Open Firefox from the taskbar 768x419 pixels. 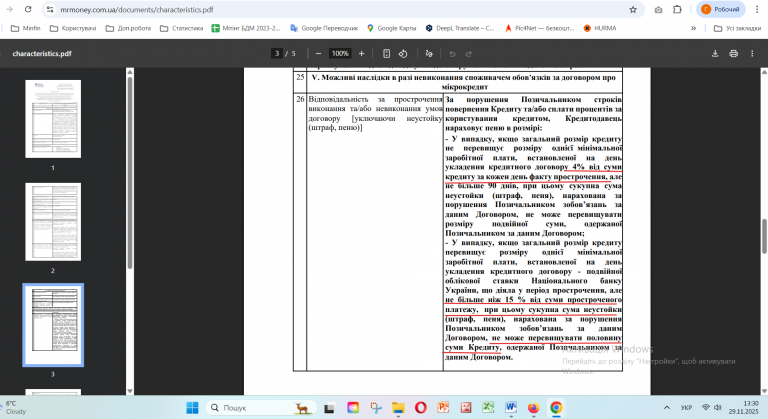(533, 408)
